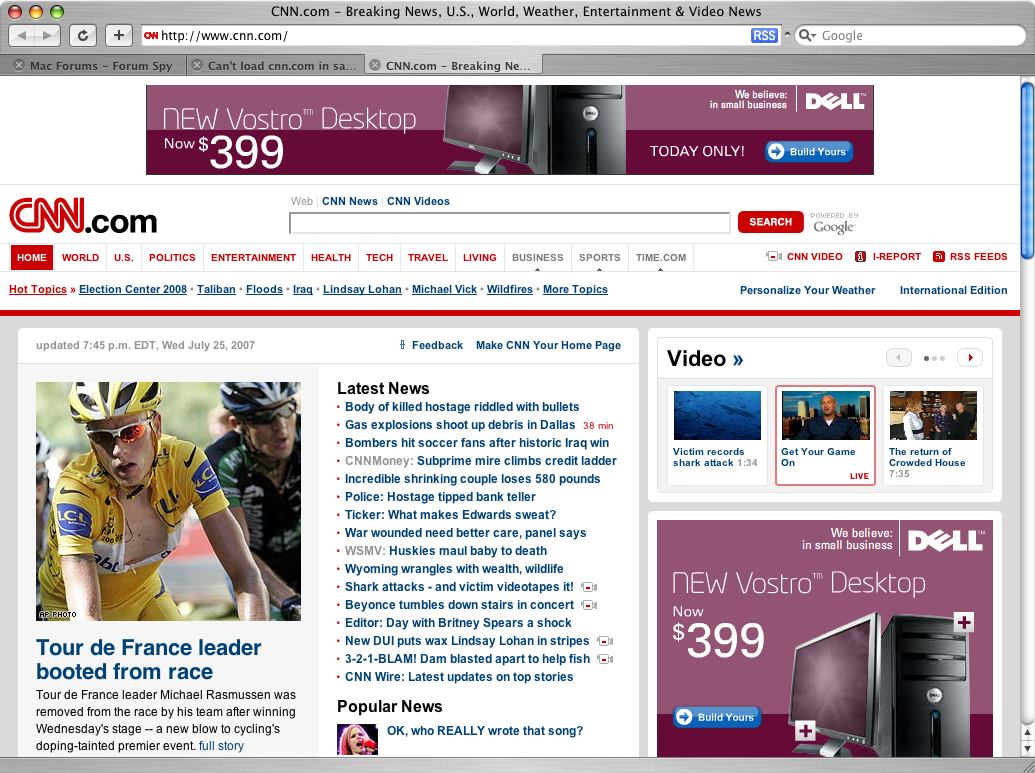This screenshot has width=1035, height=773.
Task: Click the plus add bookmark button
Action: pyautogui.click(x=118, y=35)
